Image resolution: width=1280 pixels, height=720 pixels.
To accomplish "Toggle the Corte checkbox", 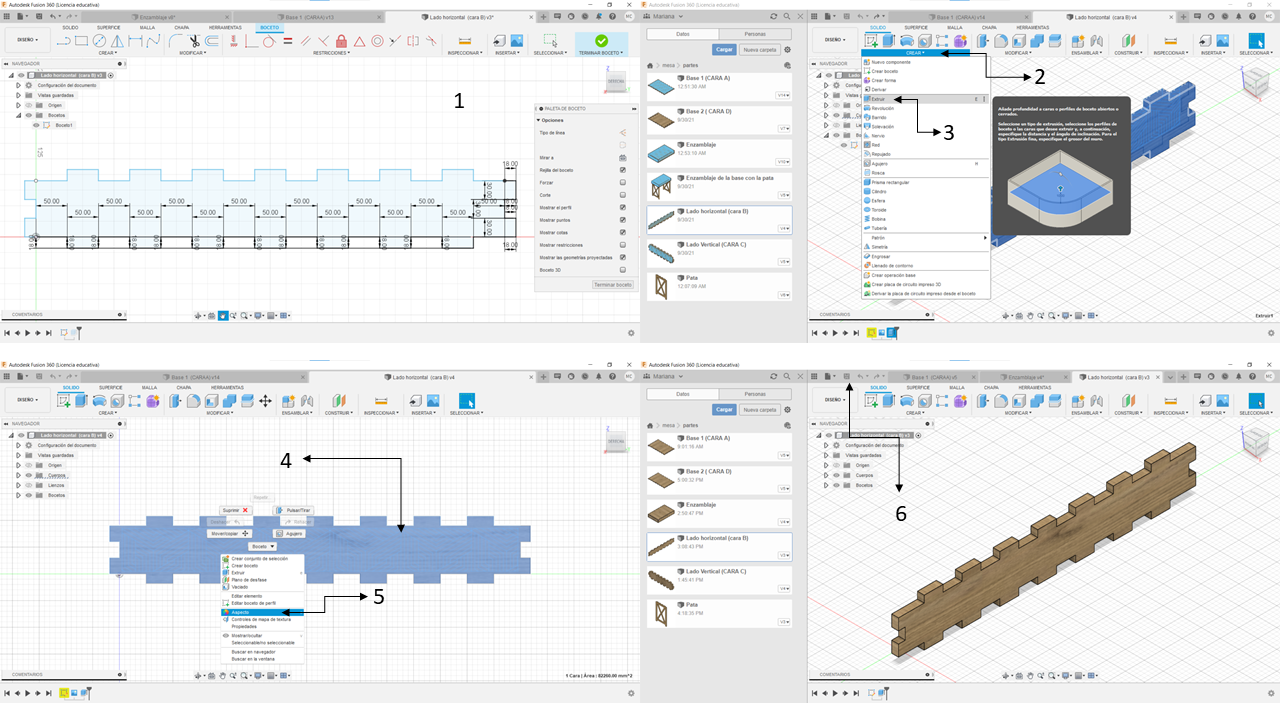I will (623, 195).
